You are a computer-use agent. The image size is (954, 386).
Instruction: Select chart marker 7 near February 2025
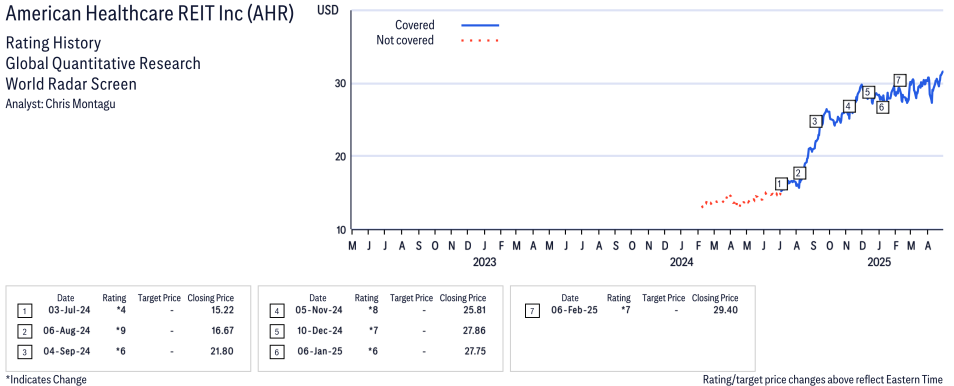tap(900, 80)
